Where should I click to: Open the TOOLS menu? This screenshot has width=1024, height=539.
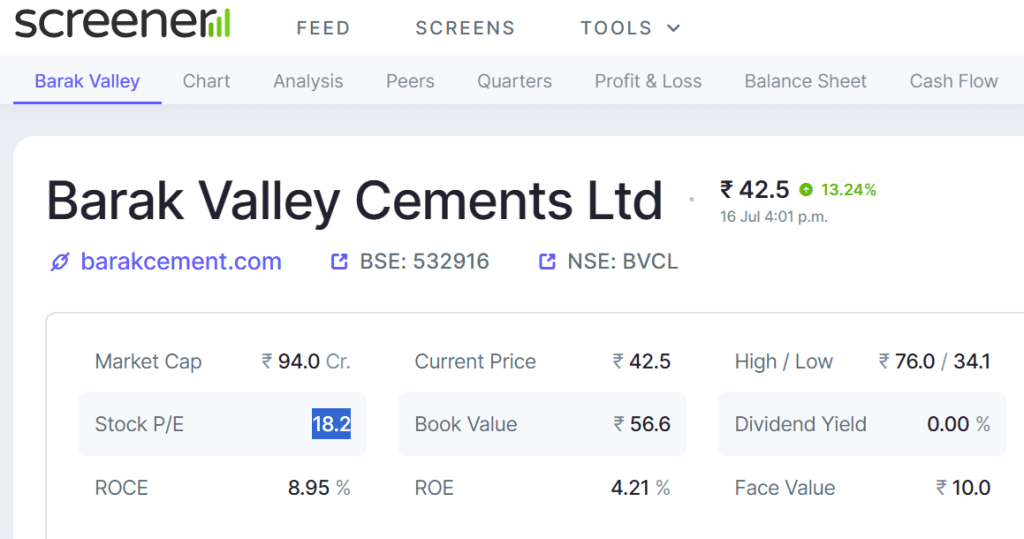pyautogui.click(x=631, y=28)
